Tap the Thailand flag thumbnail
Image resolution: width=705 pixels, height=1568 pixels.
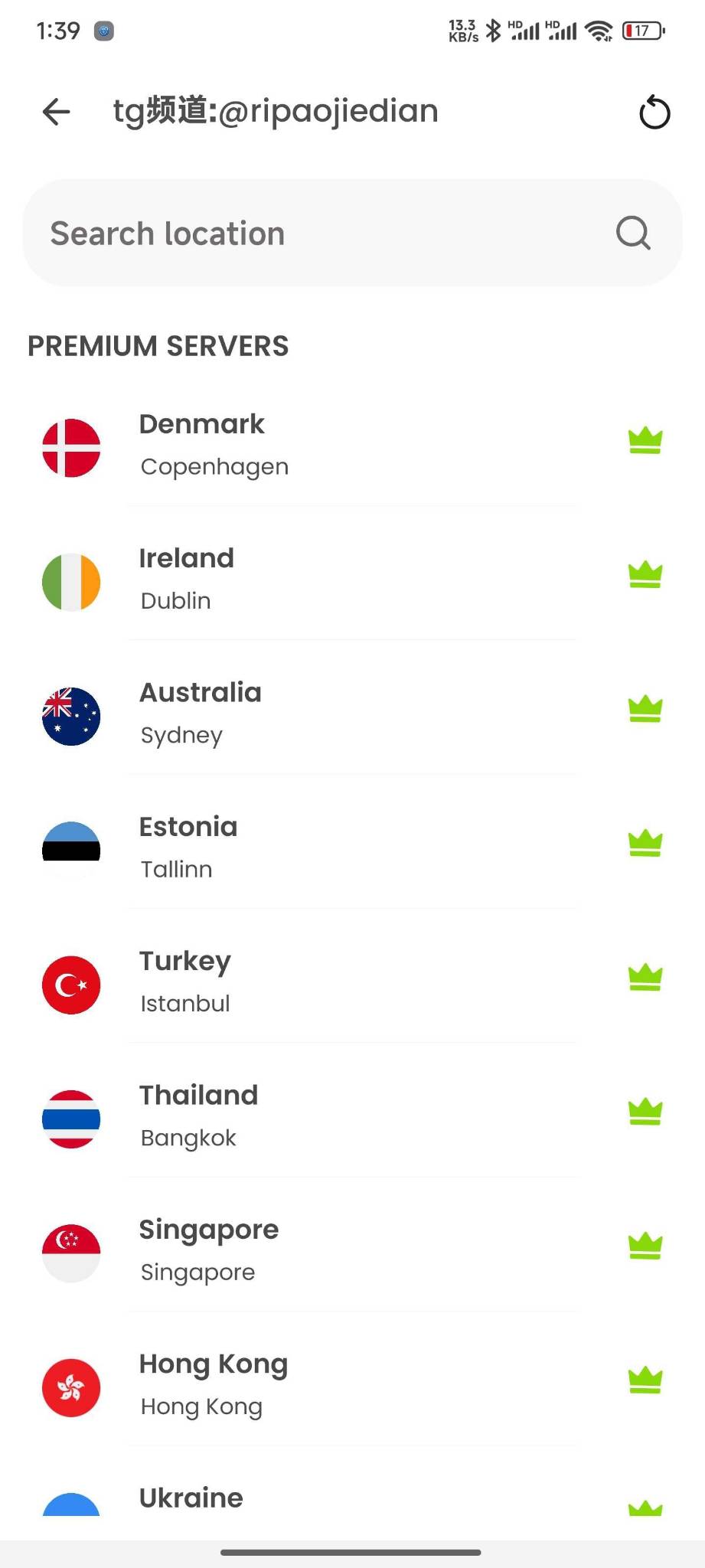tap(71, 1119)
